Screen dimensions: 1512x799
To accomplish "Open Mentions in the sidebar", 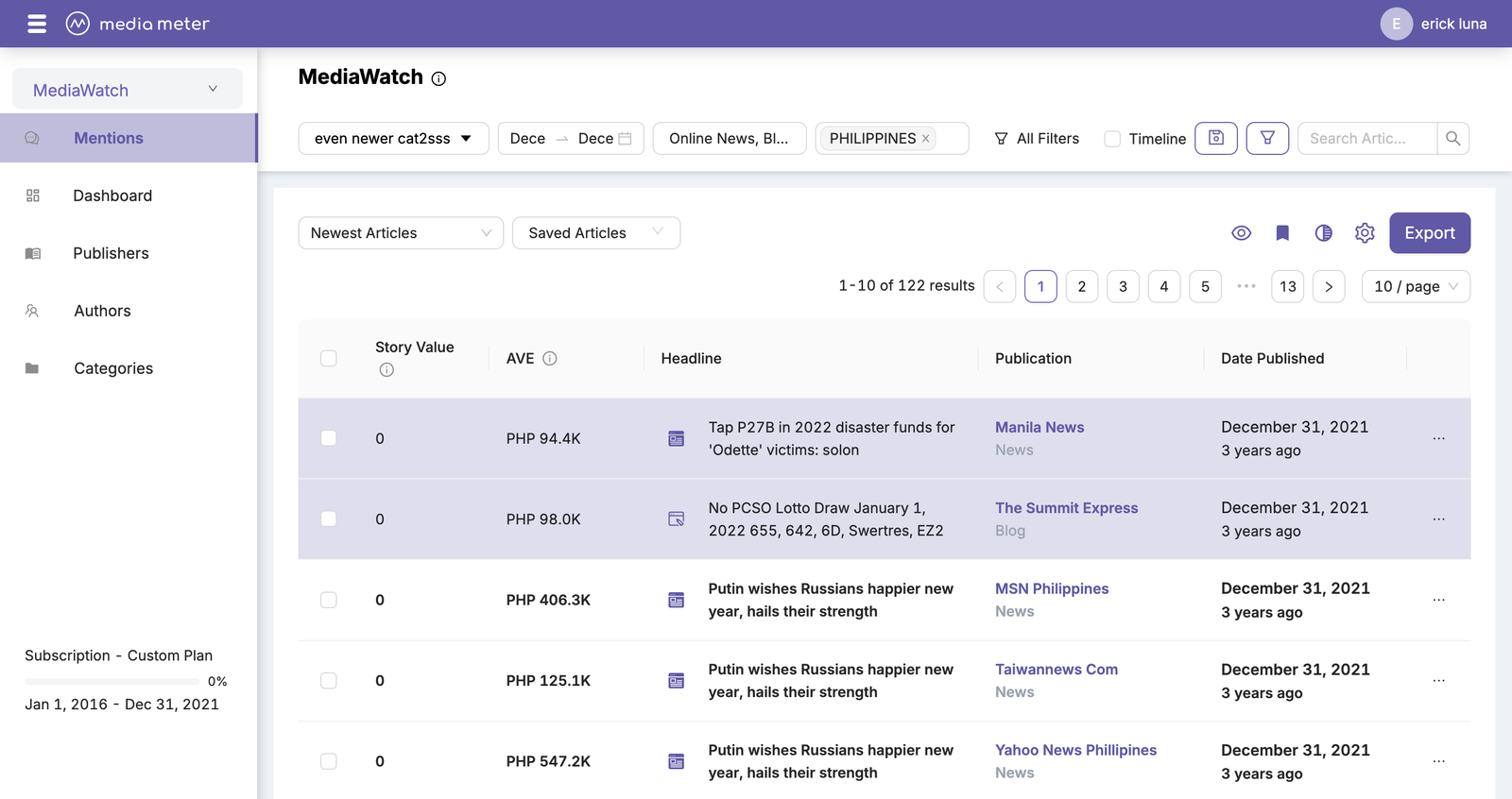I will click(x=129, y=138).
